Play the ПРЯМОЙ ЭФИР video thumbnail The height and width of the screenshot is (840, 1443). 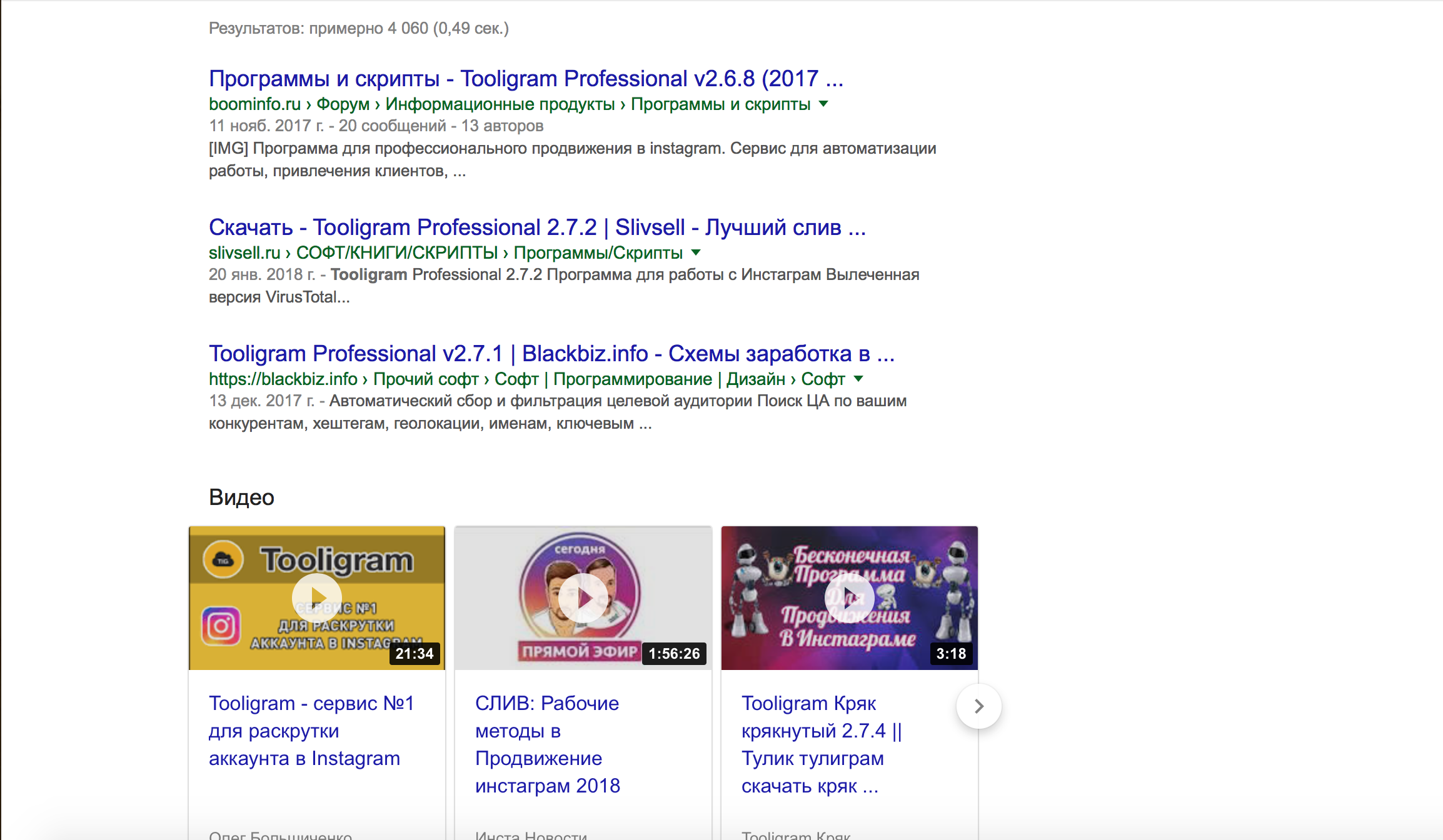click(x=583, y=597)
